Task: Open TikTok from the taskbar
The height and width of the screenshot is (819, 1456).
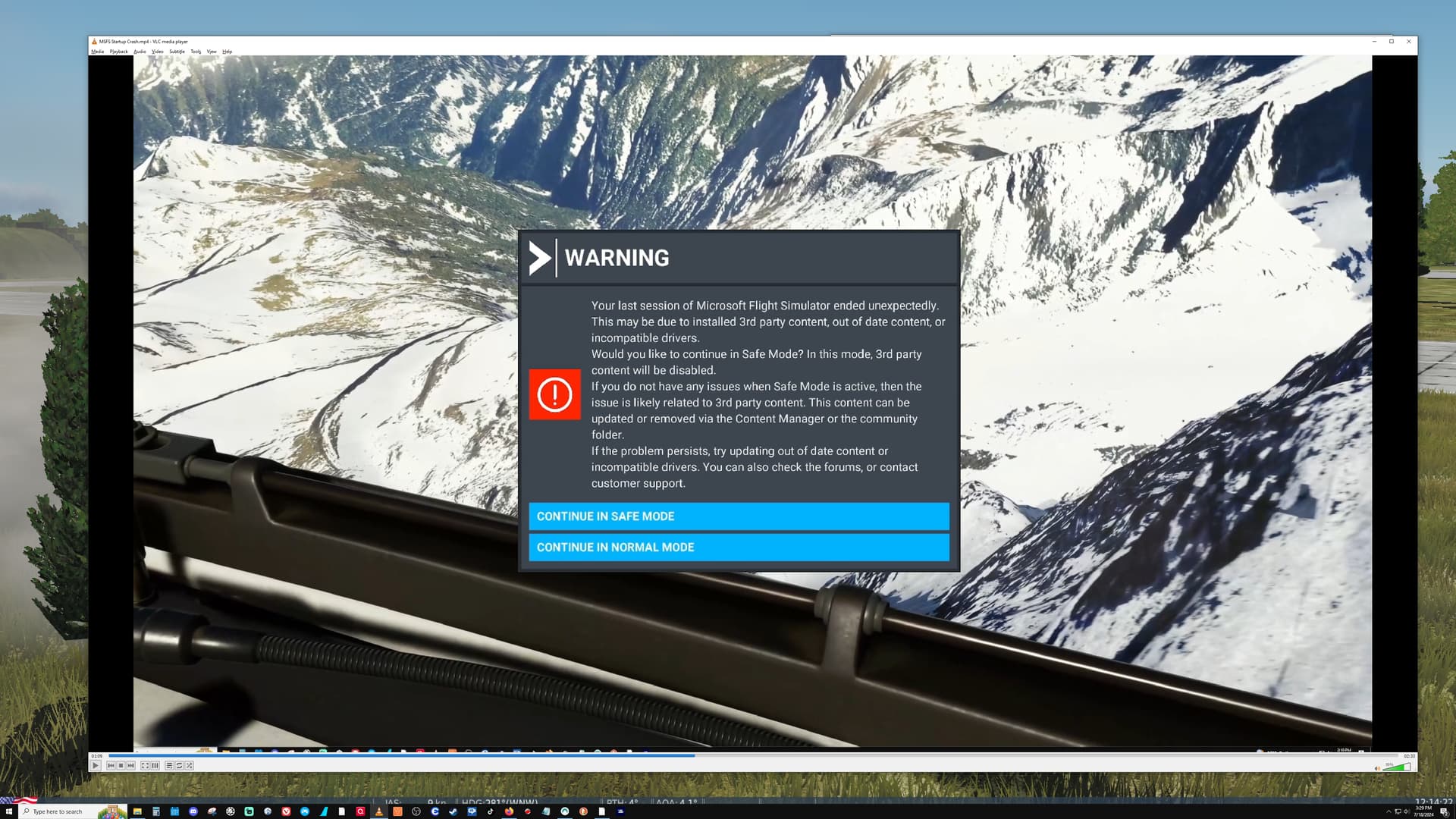Action: (x=490, y=811)
